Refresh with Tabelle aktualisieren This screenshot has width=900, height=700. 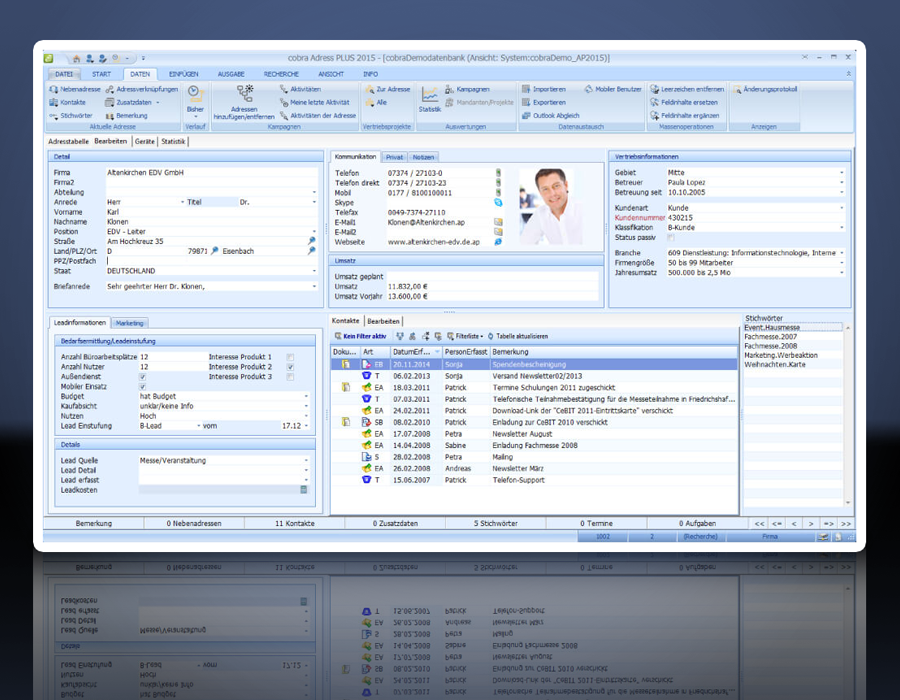pyautogui.click(x=518, y=336)
